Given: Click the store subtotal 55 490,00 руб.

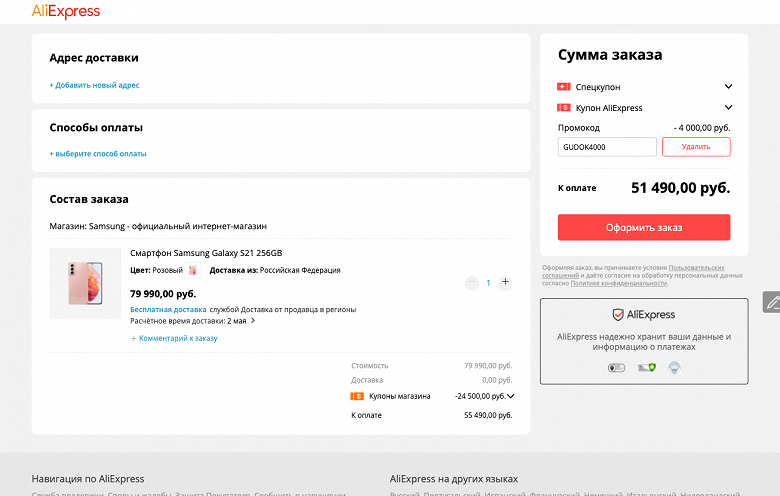Looking at the screenshot, I should tap(488, 415).
